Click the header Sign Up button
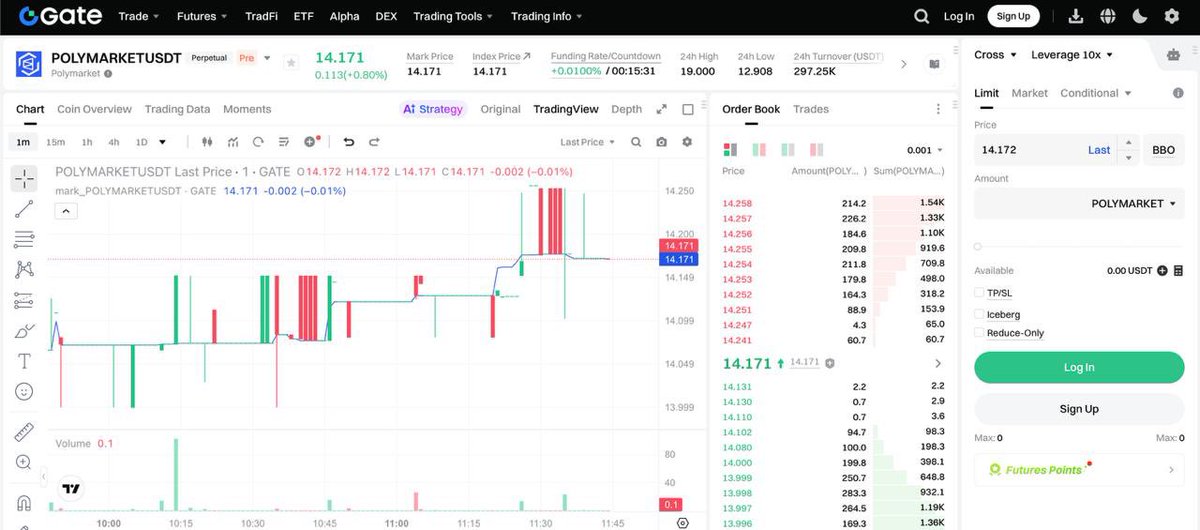The height and width of the screenshot is (530, 1200). 1013,16
